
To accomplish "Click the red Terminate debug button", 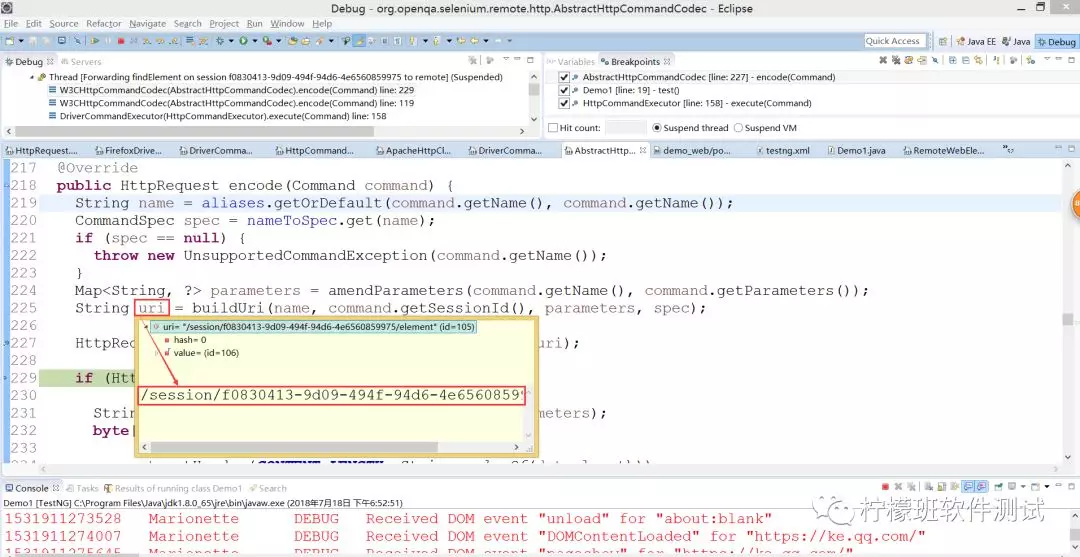I will (x=121, y=41).
